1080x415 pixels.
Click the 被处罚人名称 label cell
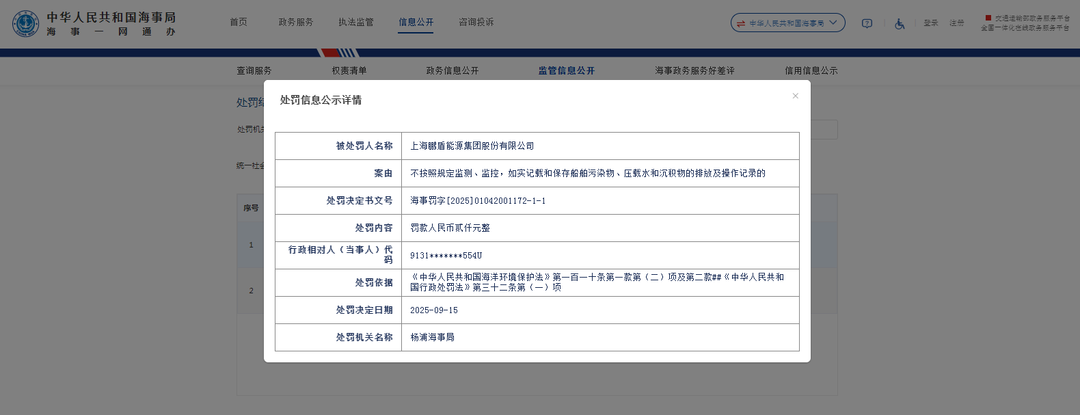338,146
